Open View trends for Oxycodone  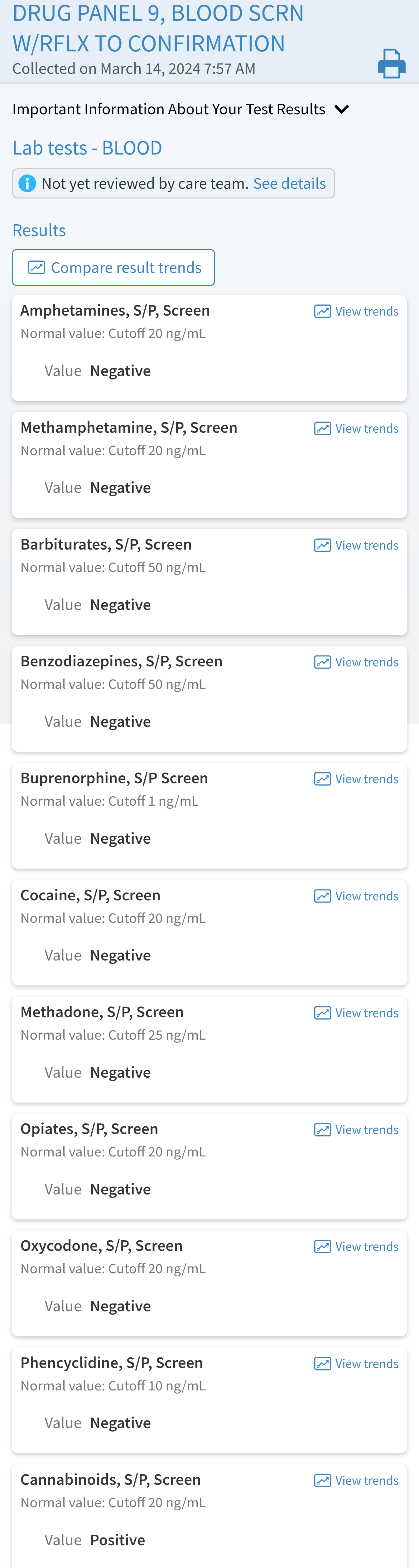367,1246
